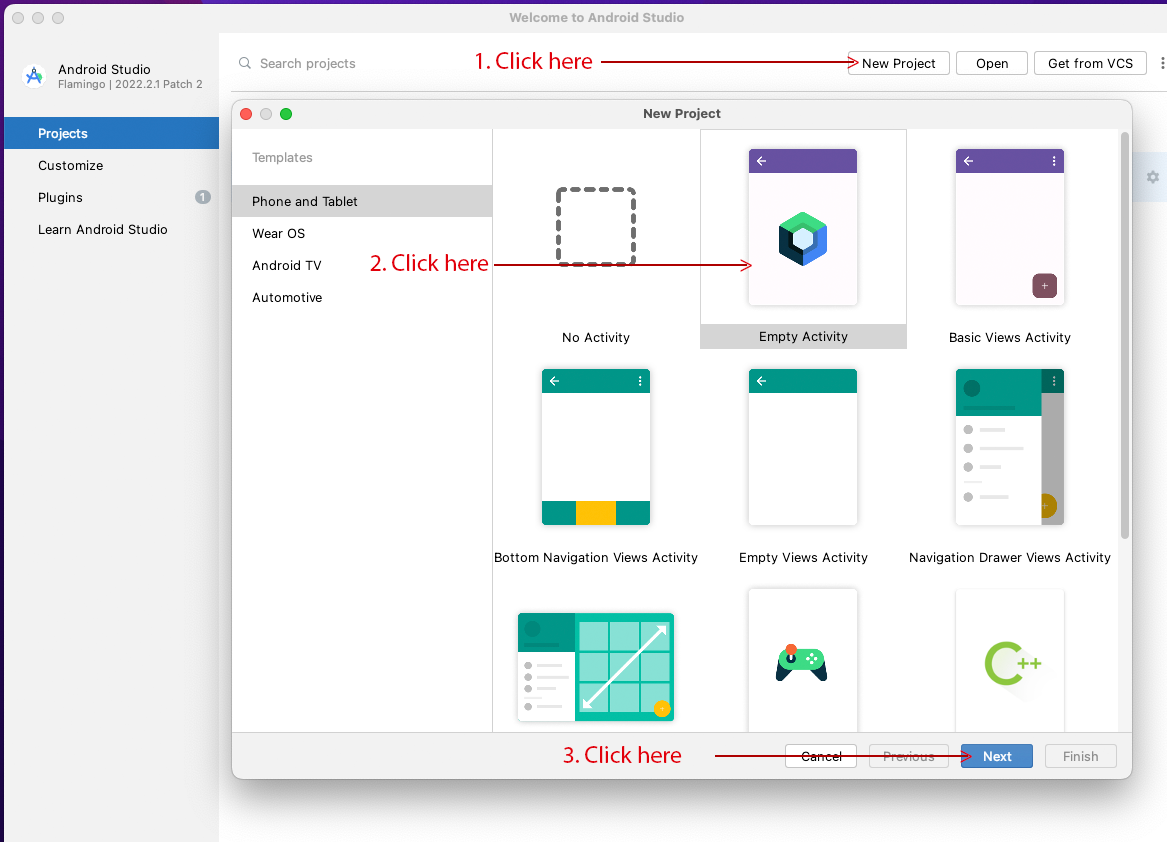Click the Android Studio logo icon
This screenshot has height=842, width=1167.
click(x=34, y=76)
